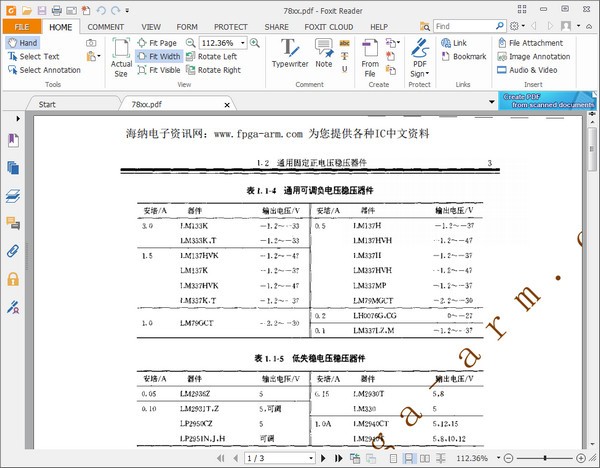The height and width of the screenshot is (468, 600).
Task: Open the Comments panel in sidebar
Action: (x=13, y=222)
